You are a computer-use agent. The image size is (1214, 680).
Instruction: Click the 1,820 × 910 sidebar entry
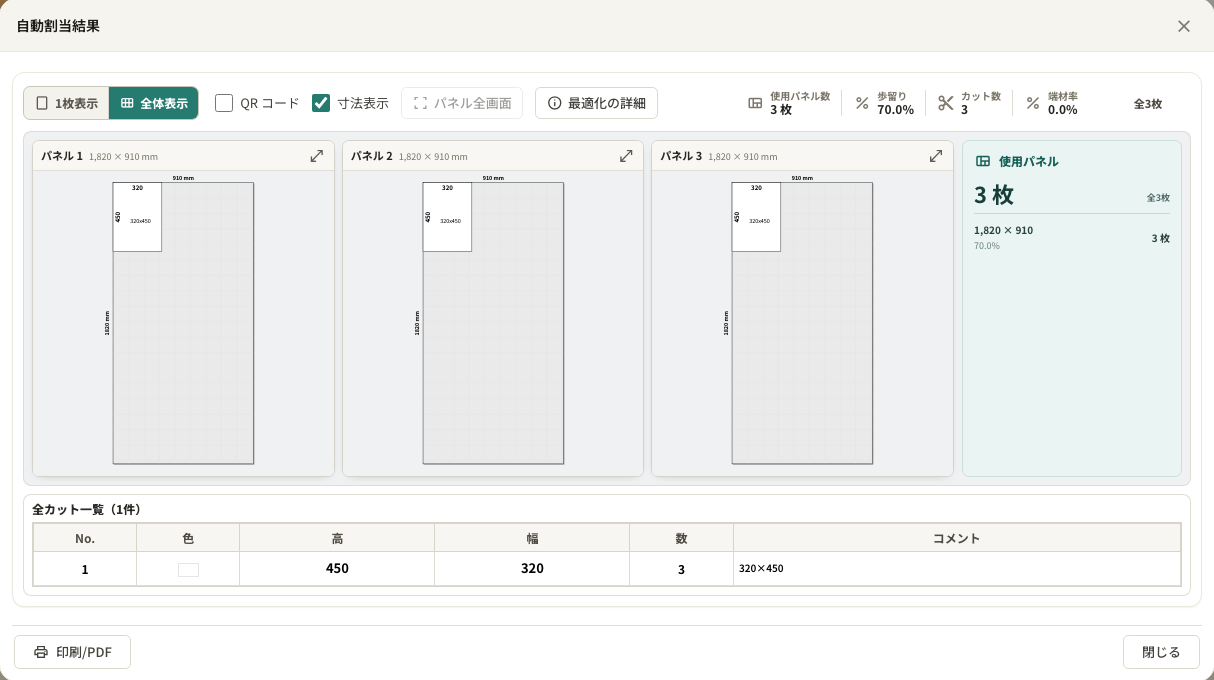tap(1072, 238)
